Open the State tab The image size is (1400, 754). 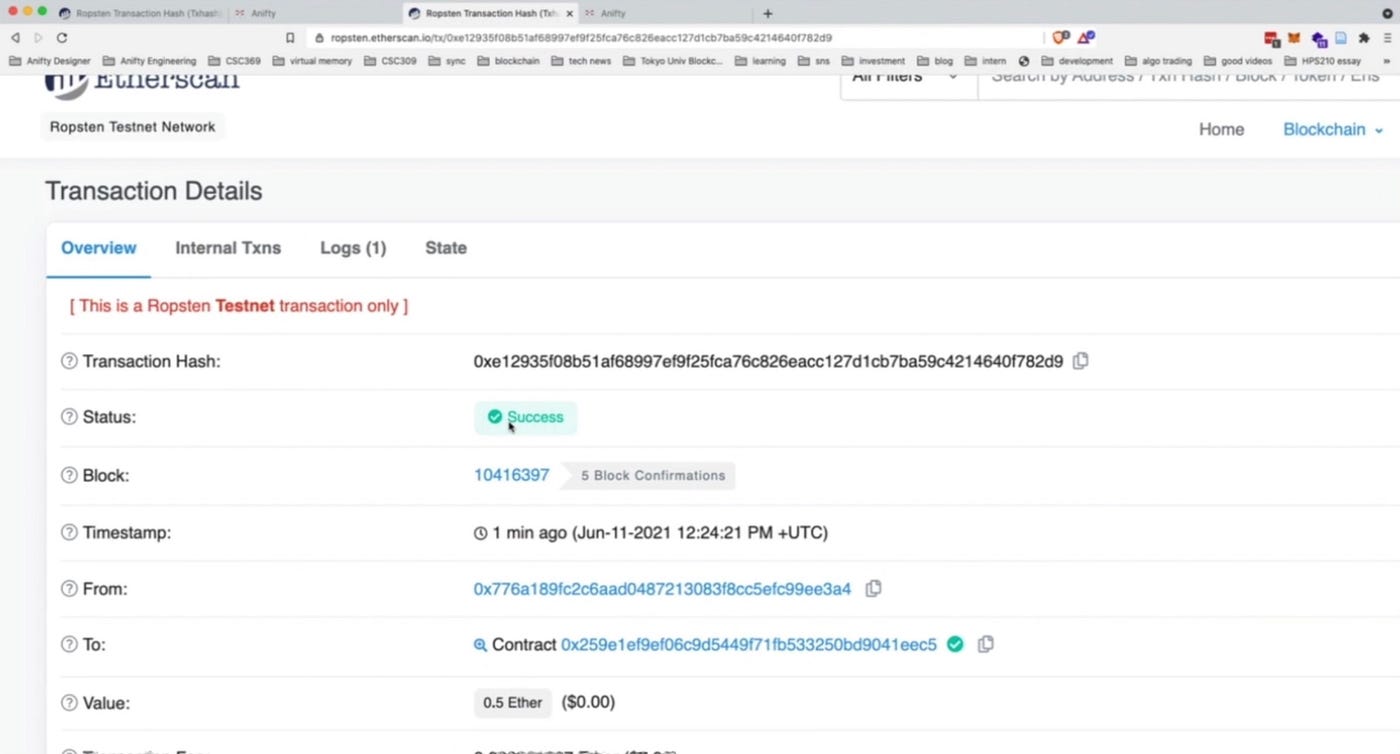pos(446,248)
